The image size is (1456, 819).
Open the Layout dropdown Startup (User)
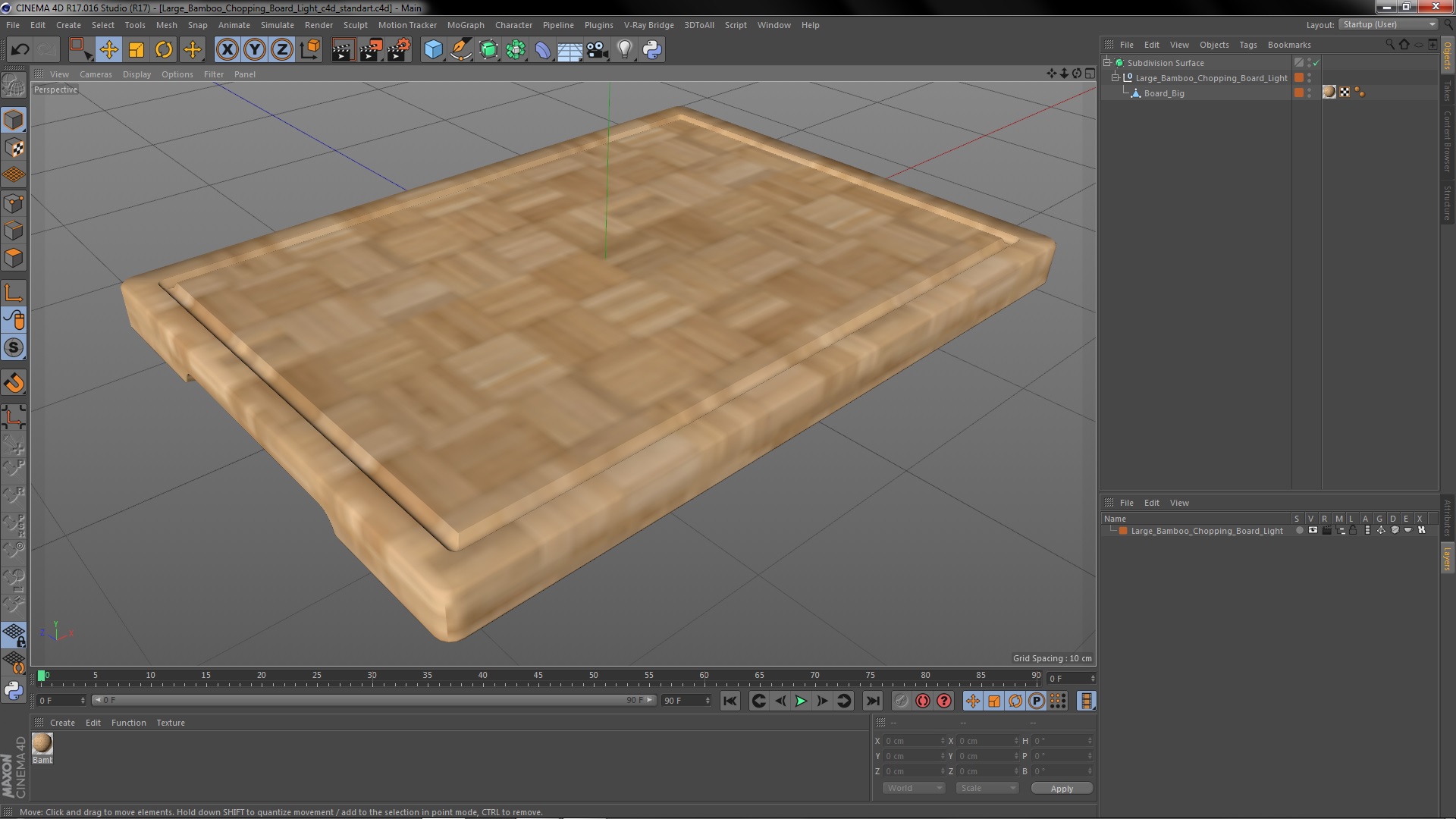[x=1389, y=24]
